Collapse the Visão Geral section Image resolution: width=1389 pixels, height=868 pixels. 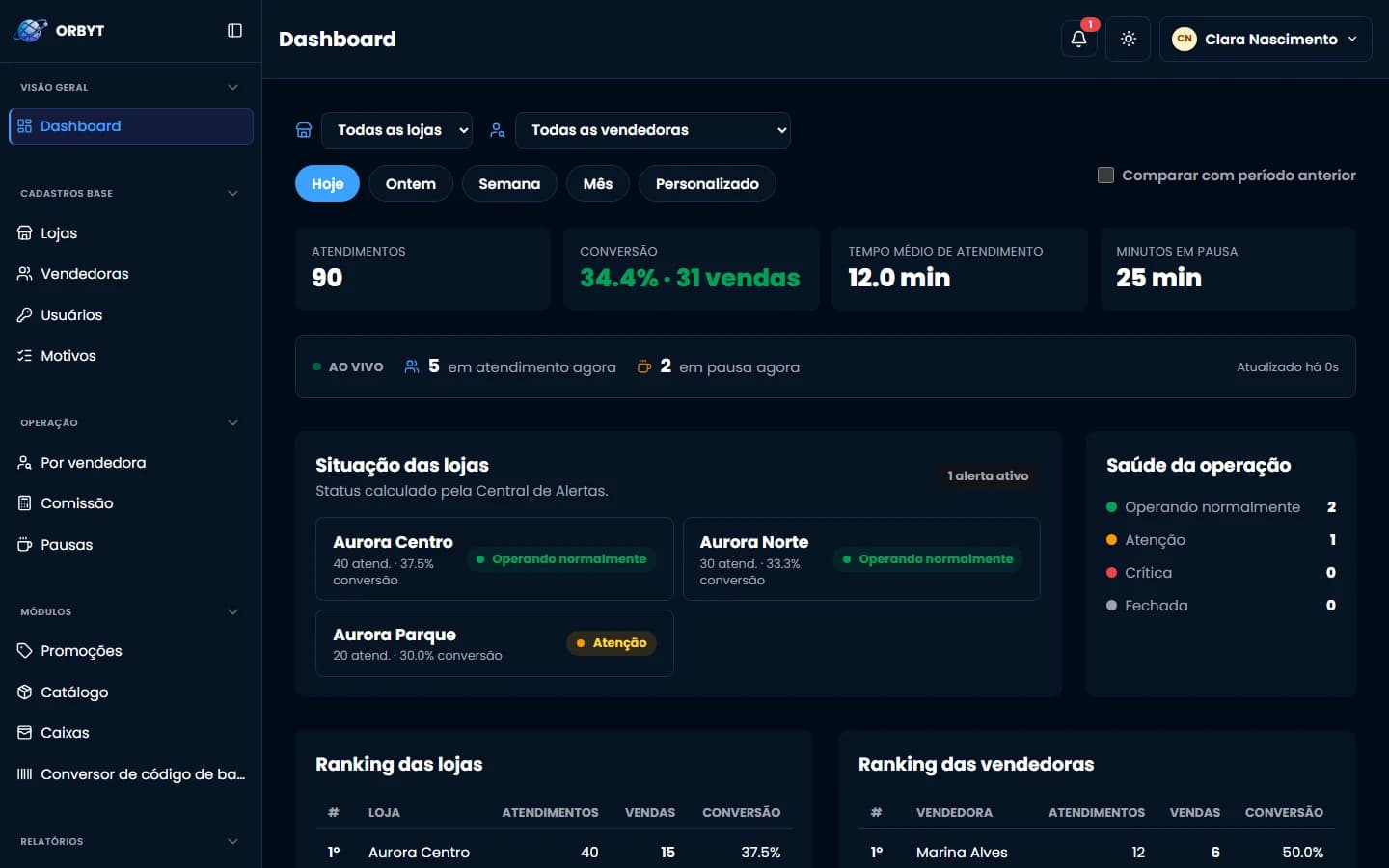(x=232, y=87)
